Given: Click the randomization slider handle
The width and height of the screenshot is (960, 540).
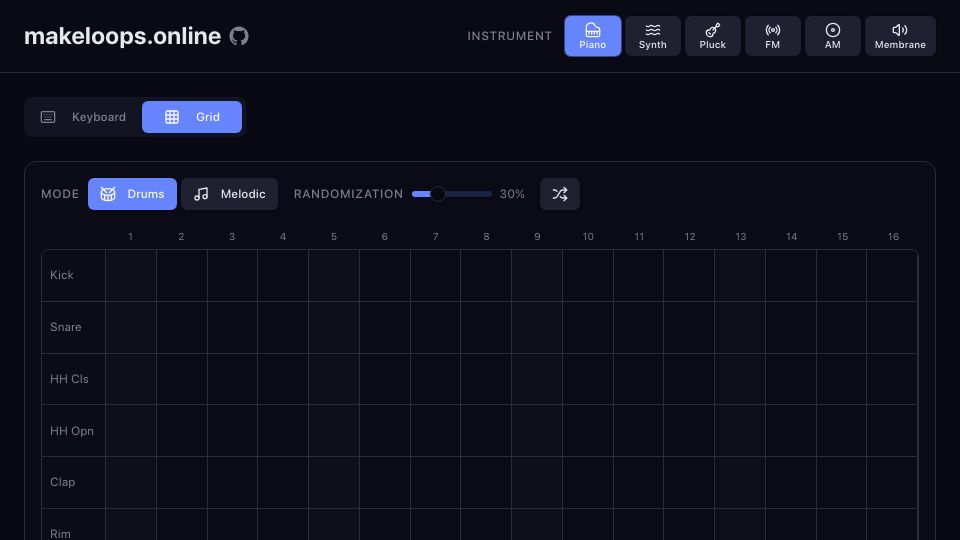Looking at the screenshot, I should click(437, 194).
